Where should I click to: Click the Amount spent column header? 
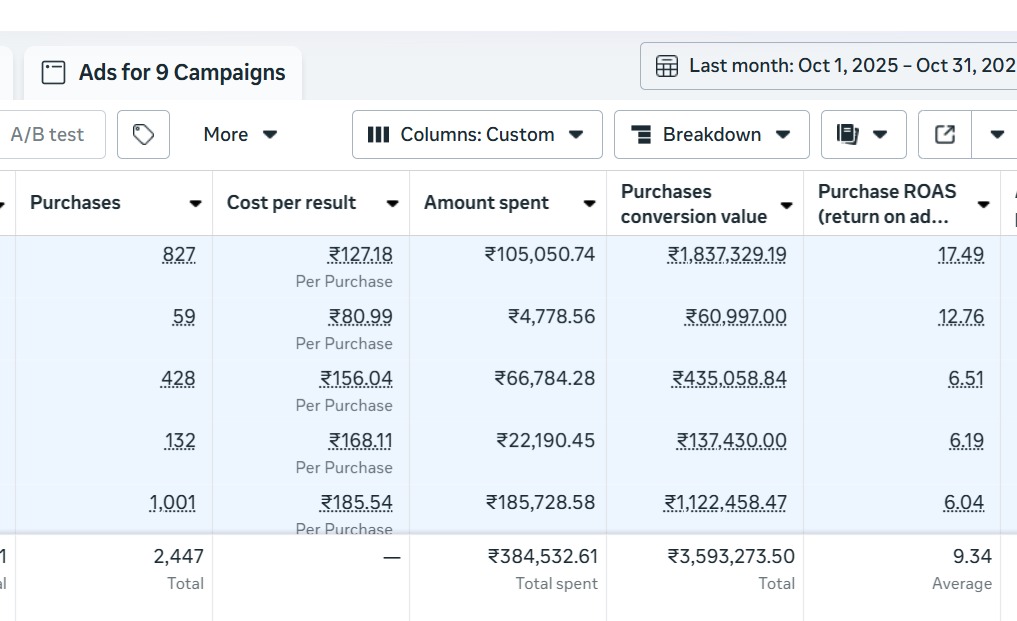click(x=486, y=202)
